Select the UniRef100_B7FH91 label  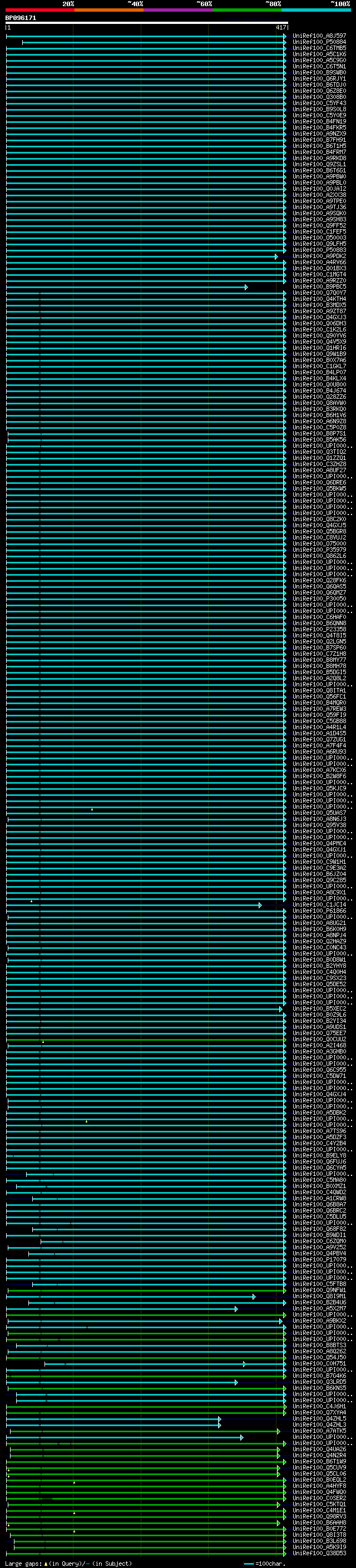(x=319, y=140)
